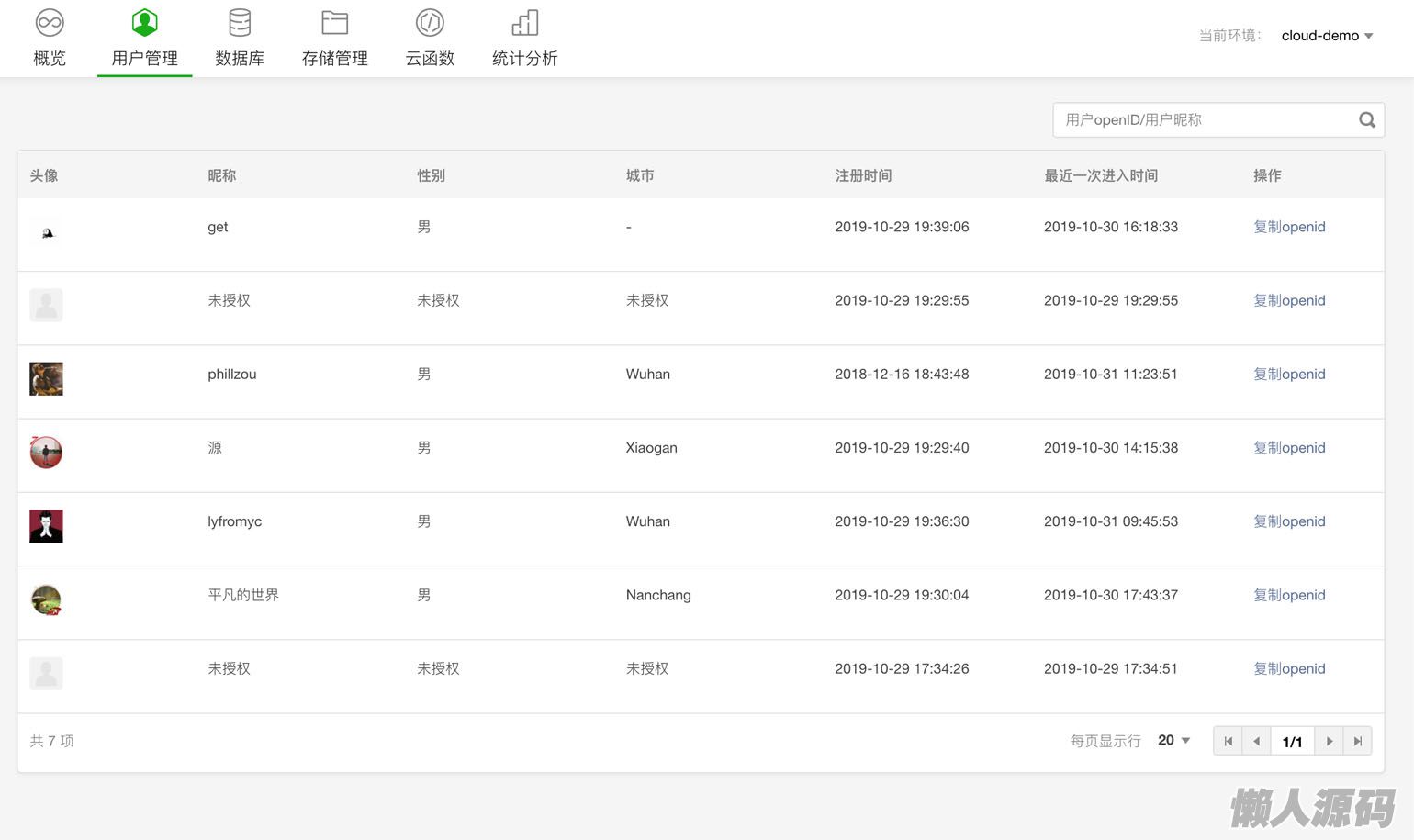1414x840 pixels.
Task: Go to the previous page arrow
Action: coord(1256,741)
